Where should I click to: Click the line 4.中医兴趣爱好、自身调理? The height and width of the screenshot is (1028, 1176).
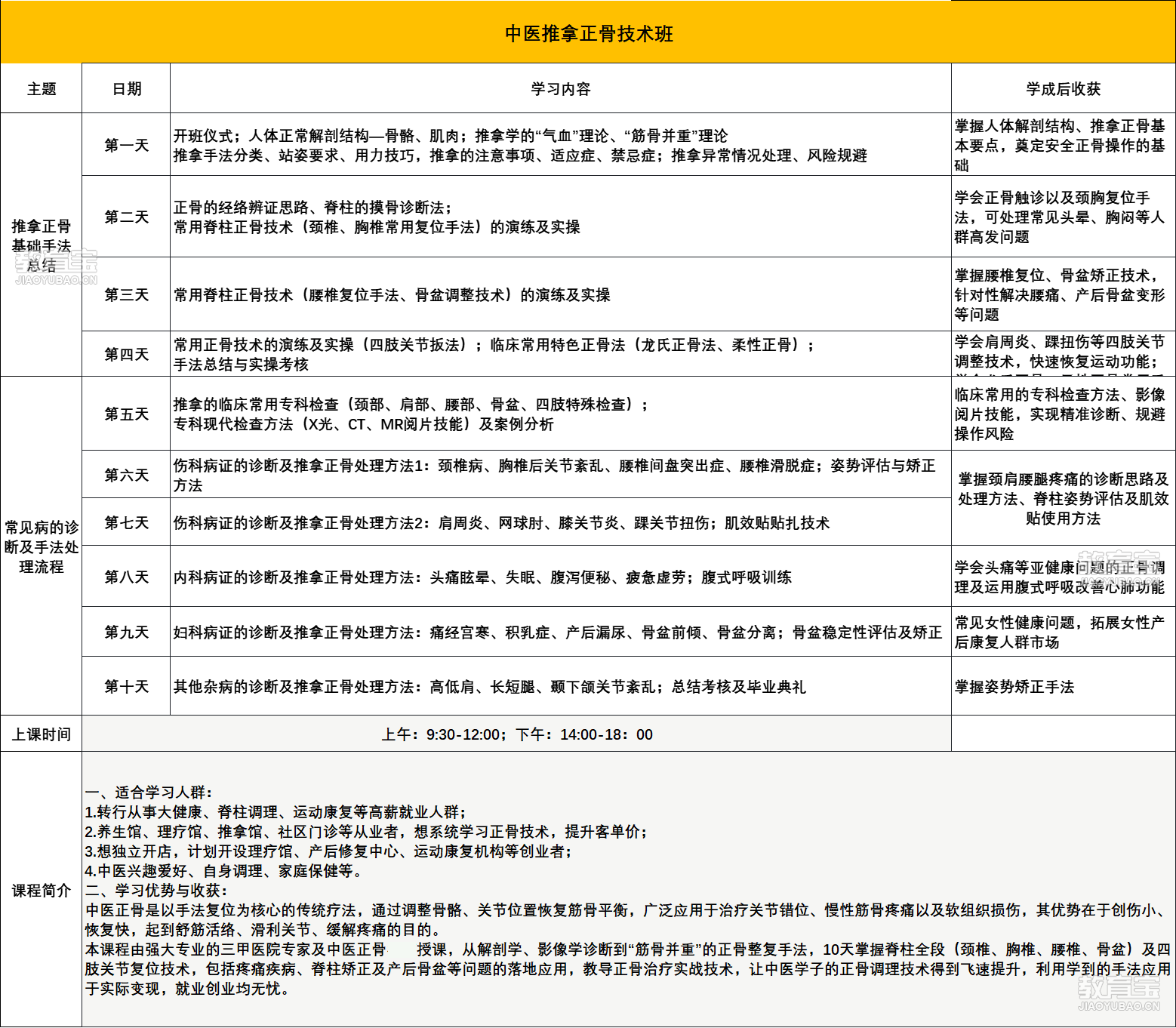224,871
